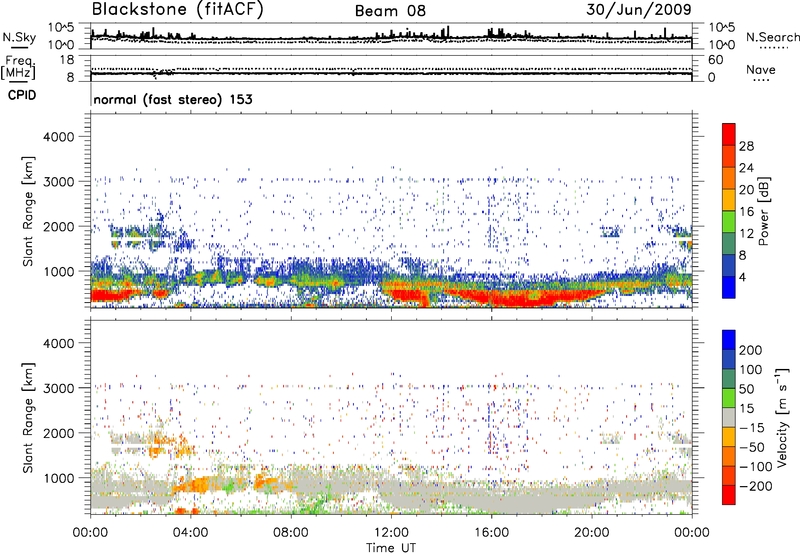Viewport: 800px width, 554px height.
Task: Click the date '30/Jun/2009'
Action: pyautogui.click(x=639, y=9)
